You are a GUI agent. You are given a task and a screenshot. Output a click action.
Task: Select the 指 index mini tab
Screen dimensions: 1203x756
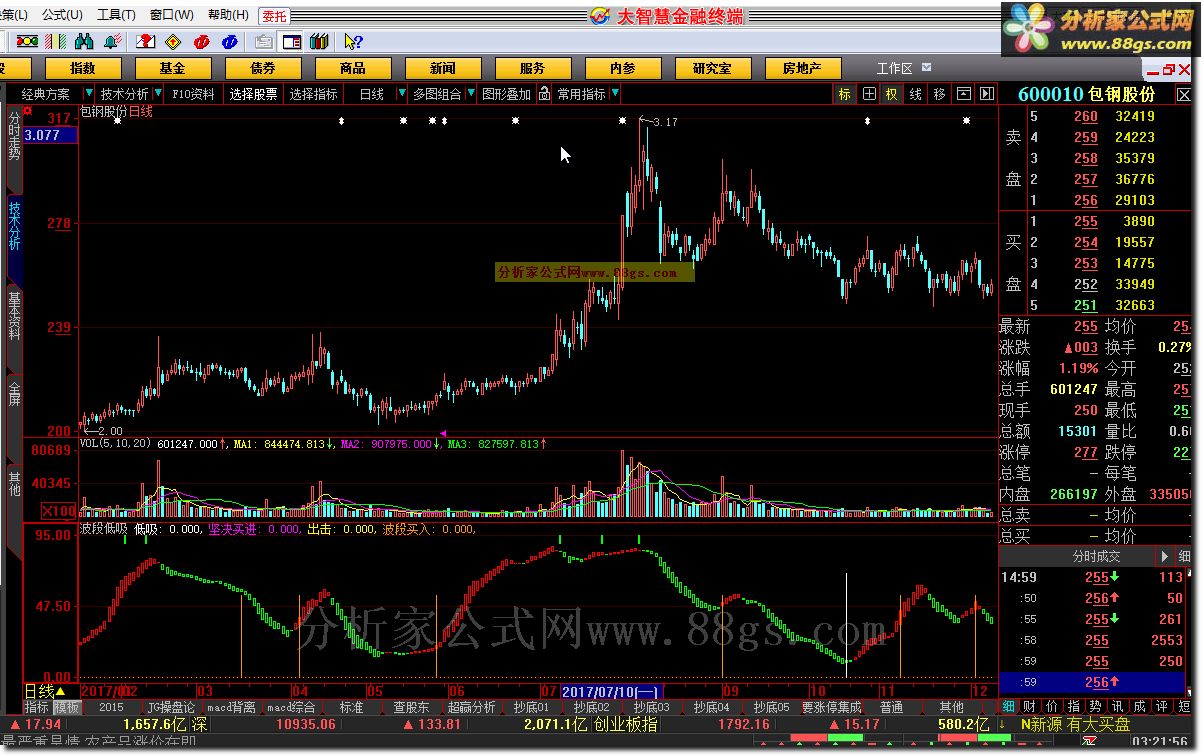pos(1071,706)
